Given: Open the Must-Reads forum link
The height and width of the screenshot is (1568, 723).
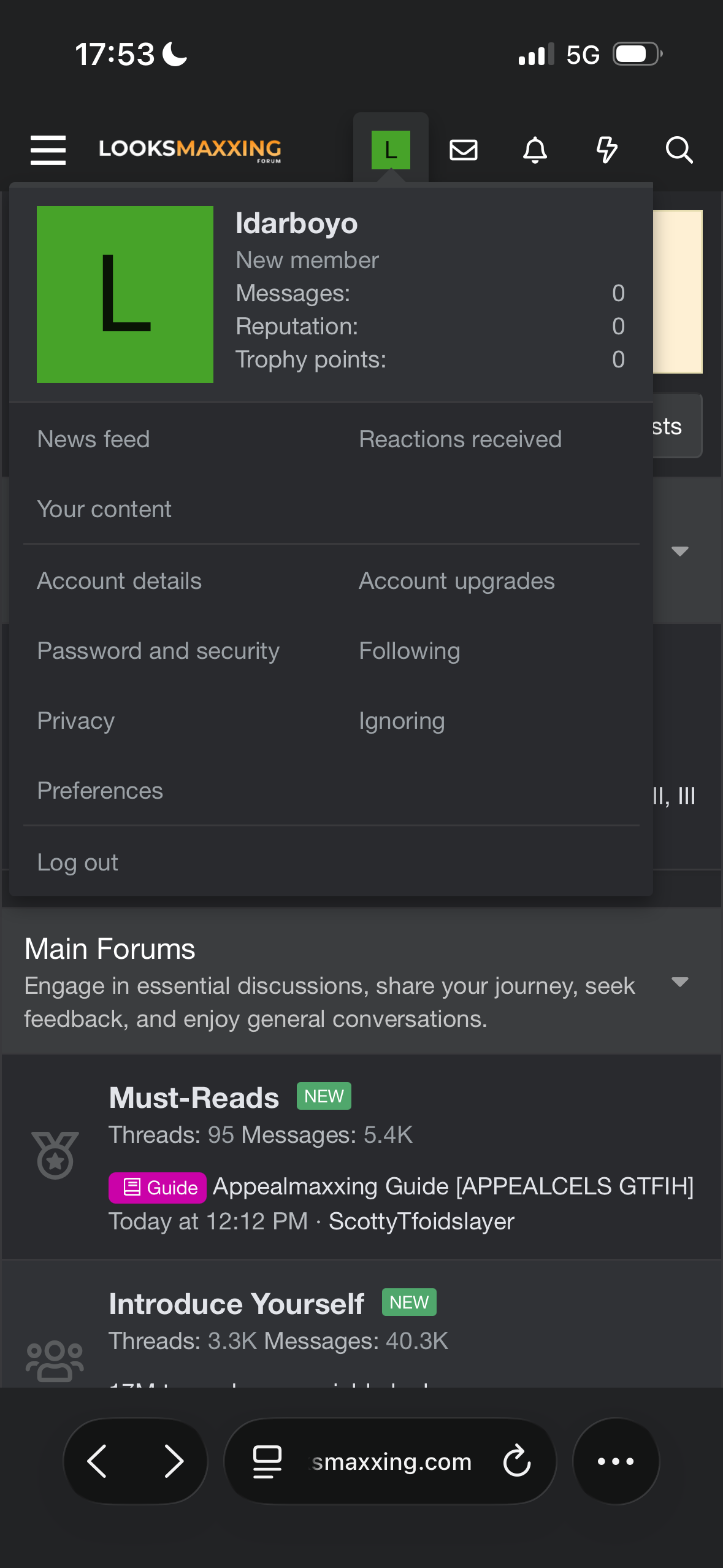Looking at the screenshot, I should click(194, 1097).
